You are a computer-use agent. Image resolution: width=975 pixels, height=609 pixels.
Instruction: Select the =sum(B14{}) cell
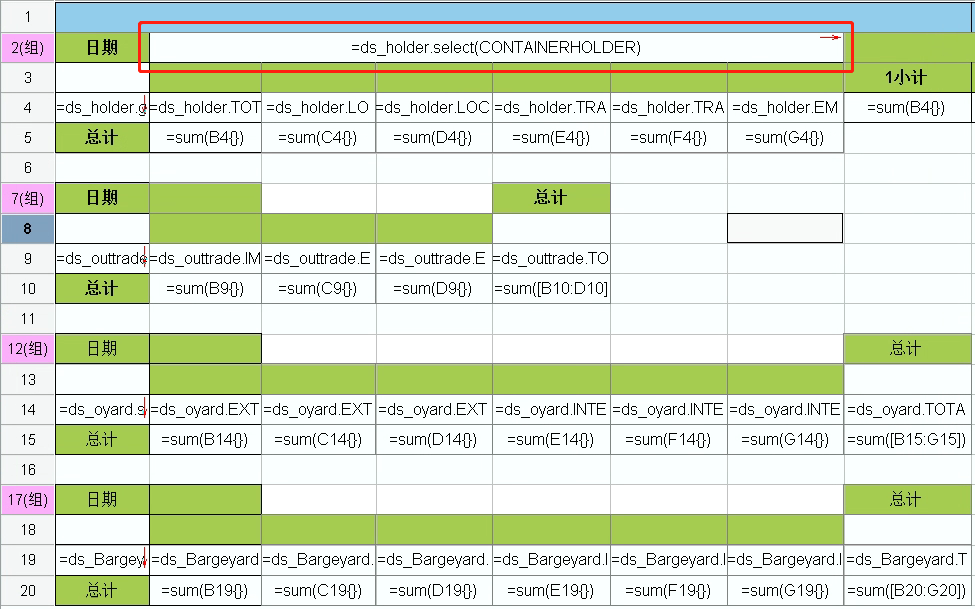[x=205, y=440]
